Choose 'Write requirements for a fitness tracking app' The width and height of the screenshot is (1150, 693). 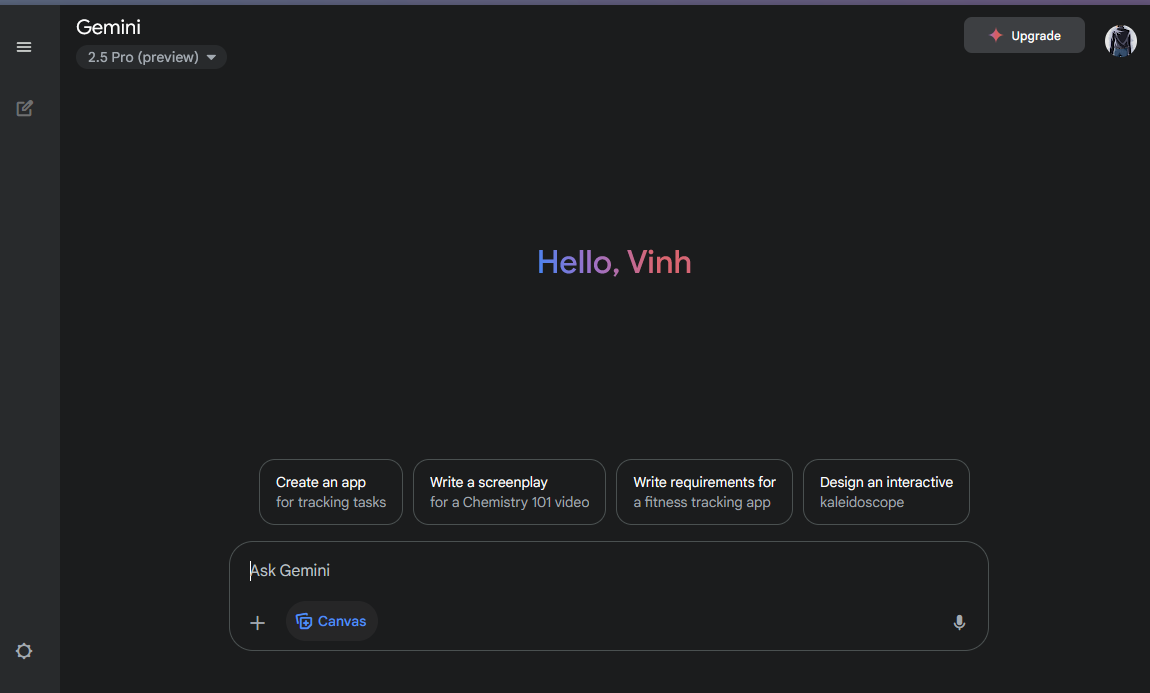click(704, 492)
